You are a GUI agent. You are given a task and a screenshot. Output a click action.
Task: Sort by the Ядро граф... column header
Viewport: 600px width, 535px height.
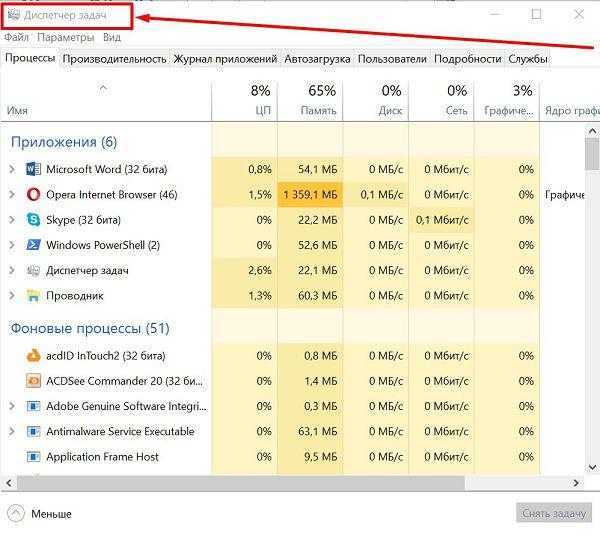570,101
